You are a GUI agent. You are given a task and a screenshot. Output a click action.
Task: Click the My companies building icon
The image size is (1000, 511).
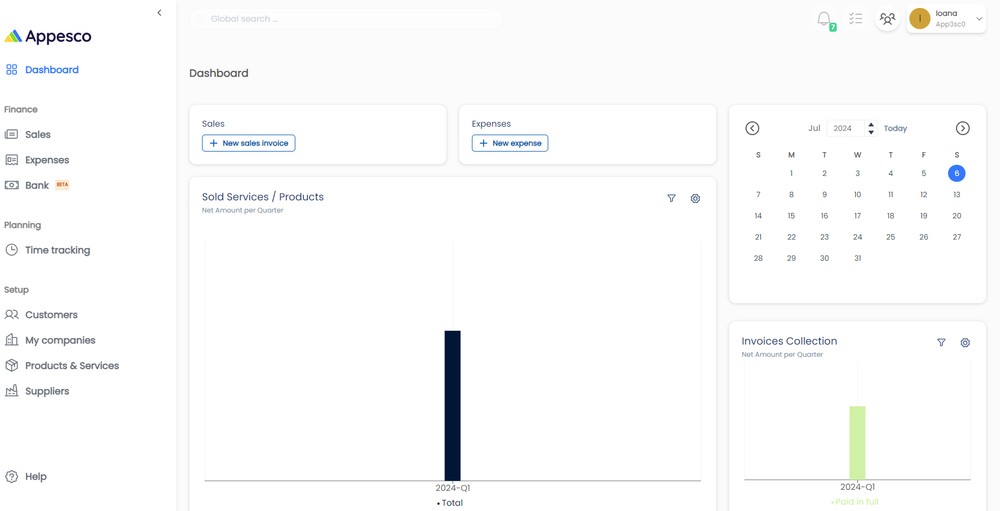(11, 340)
